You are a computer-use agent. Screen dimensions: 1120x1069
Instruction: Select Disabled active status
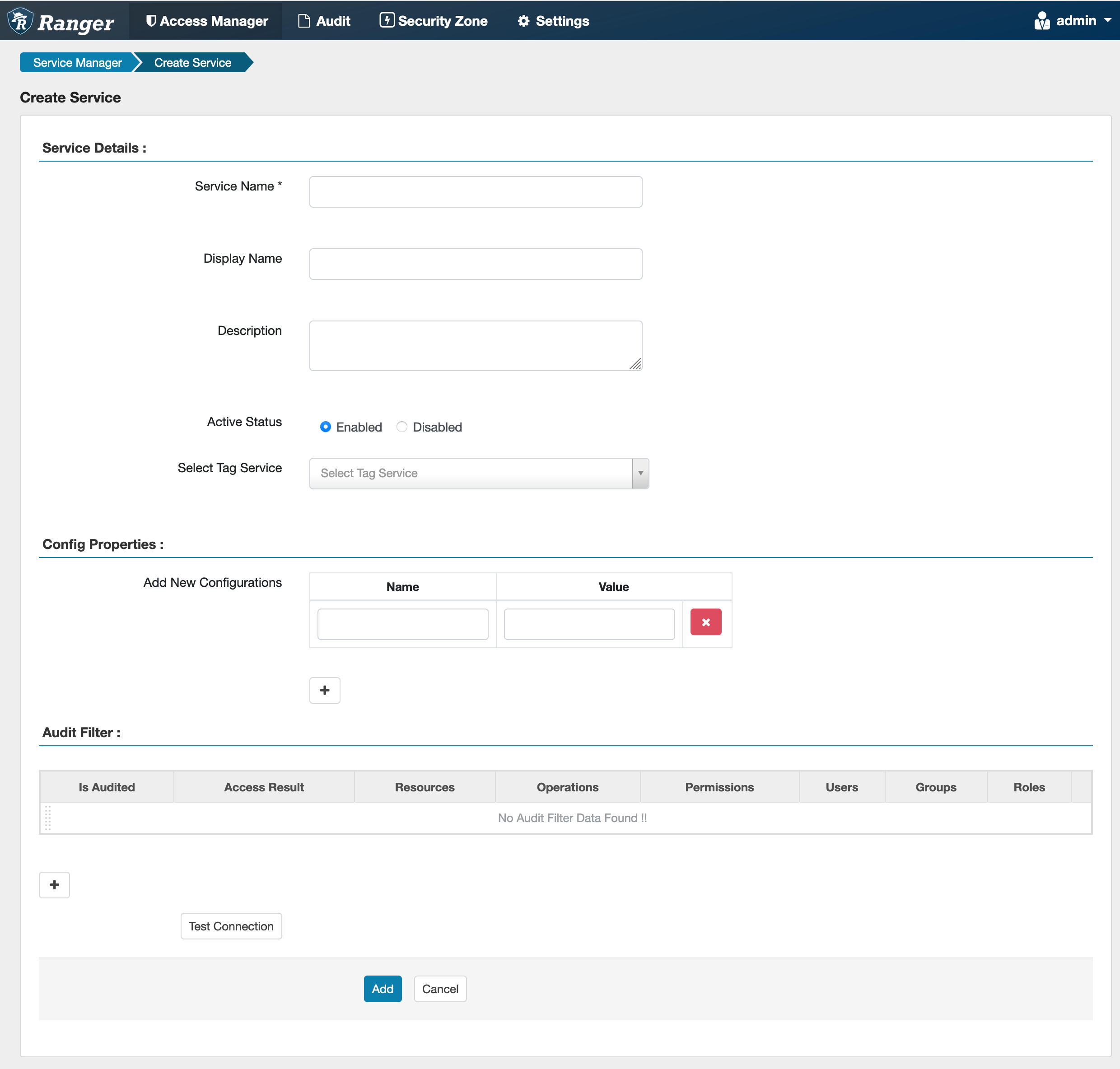click(x=402, y=427)
